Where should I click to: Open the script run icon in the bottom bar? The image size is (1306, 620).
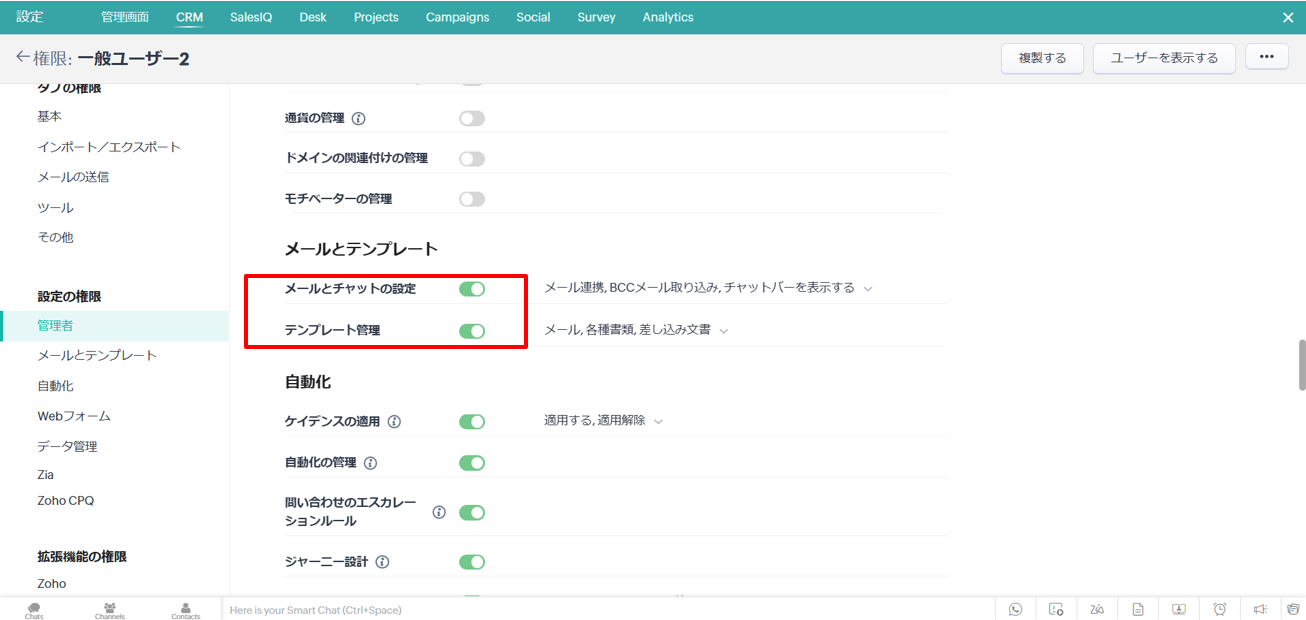1056,609
